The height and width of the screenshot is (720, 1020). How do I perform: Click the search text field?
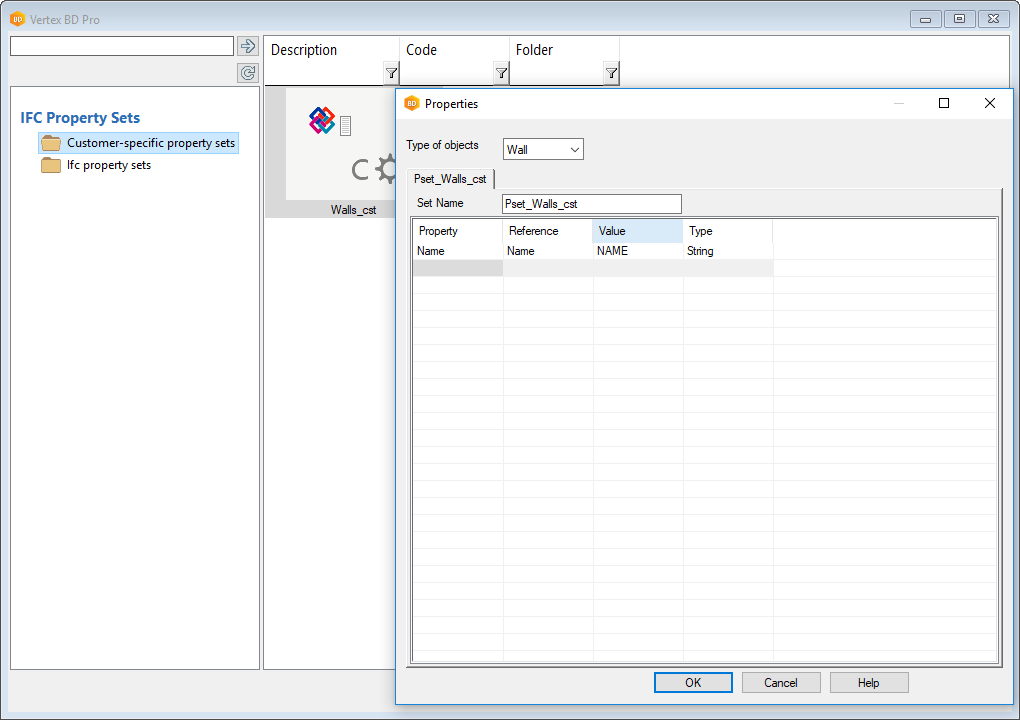tap(121, 46)
